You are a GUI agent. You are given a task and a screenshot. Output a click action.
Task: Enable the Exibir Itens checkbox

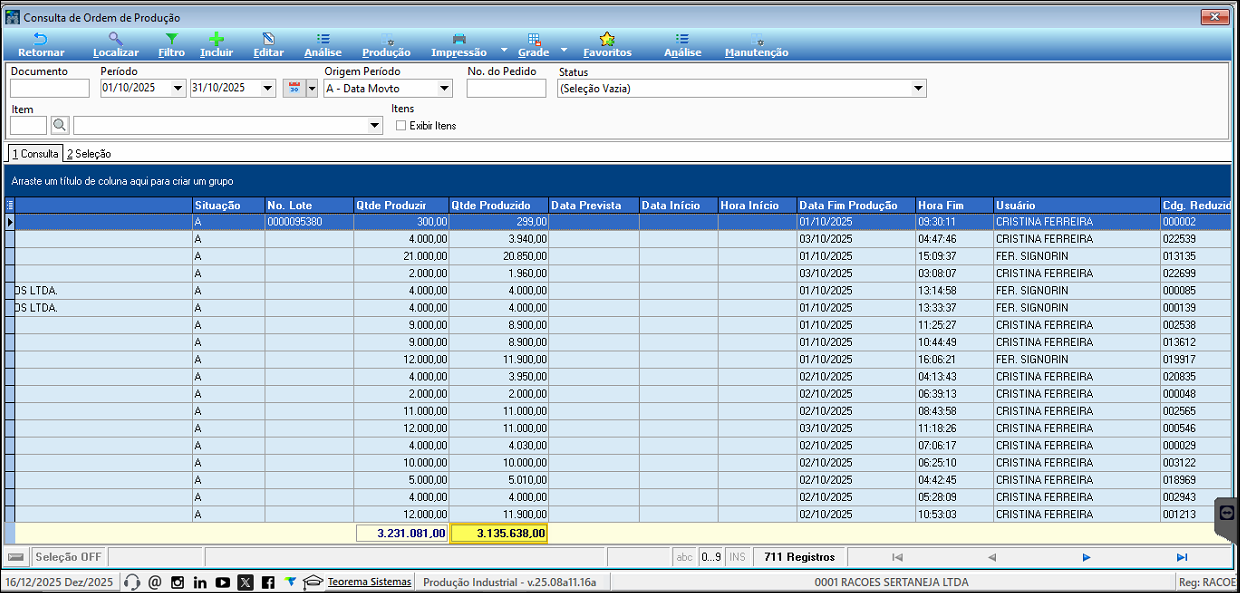click(x=401, y=126)
